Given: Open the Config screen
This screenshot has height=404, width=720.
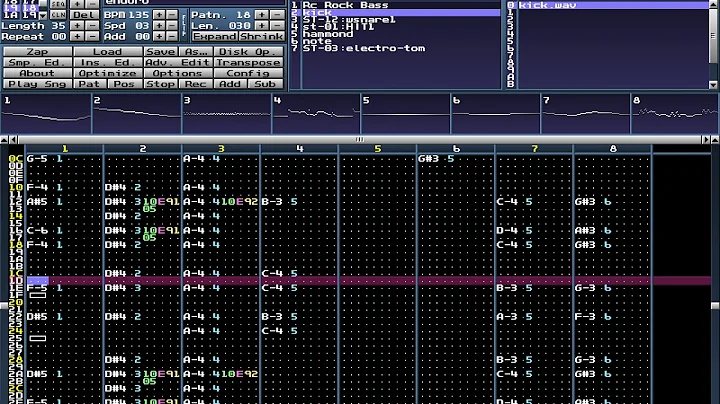Looking at the screenshot, I should 248,73.
